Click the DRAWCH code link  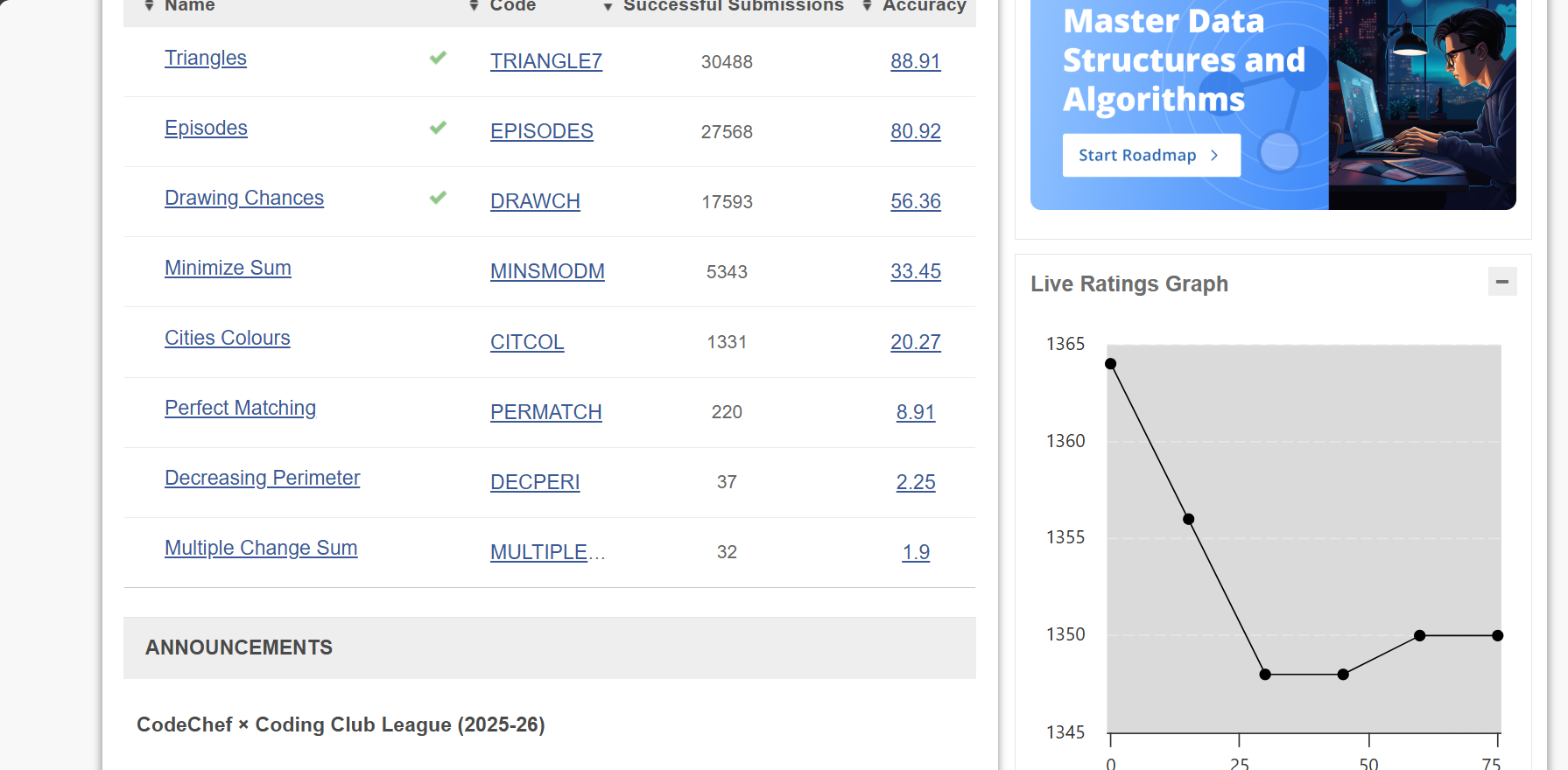535,201
